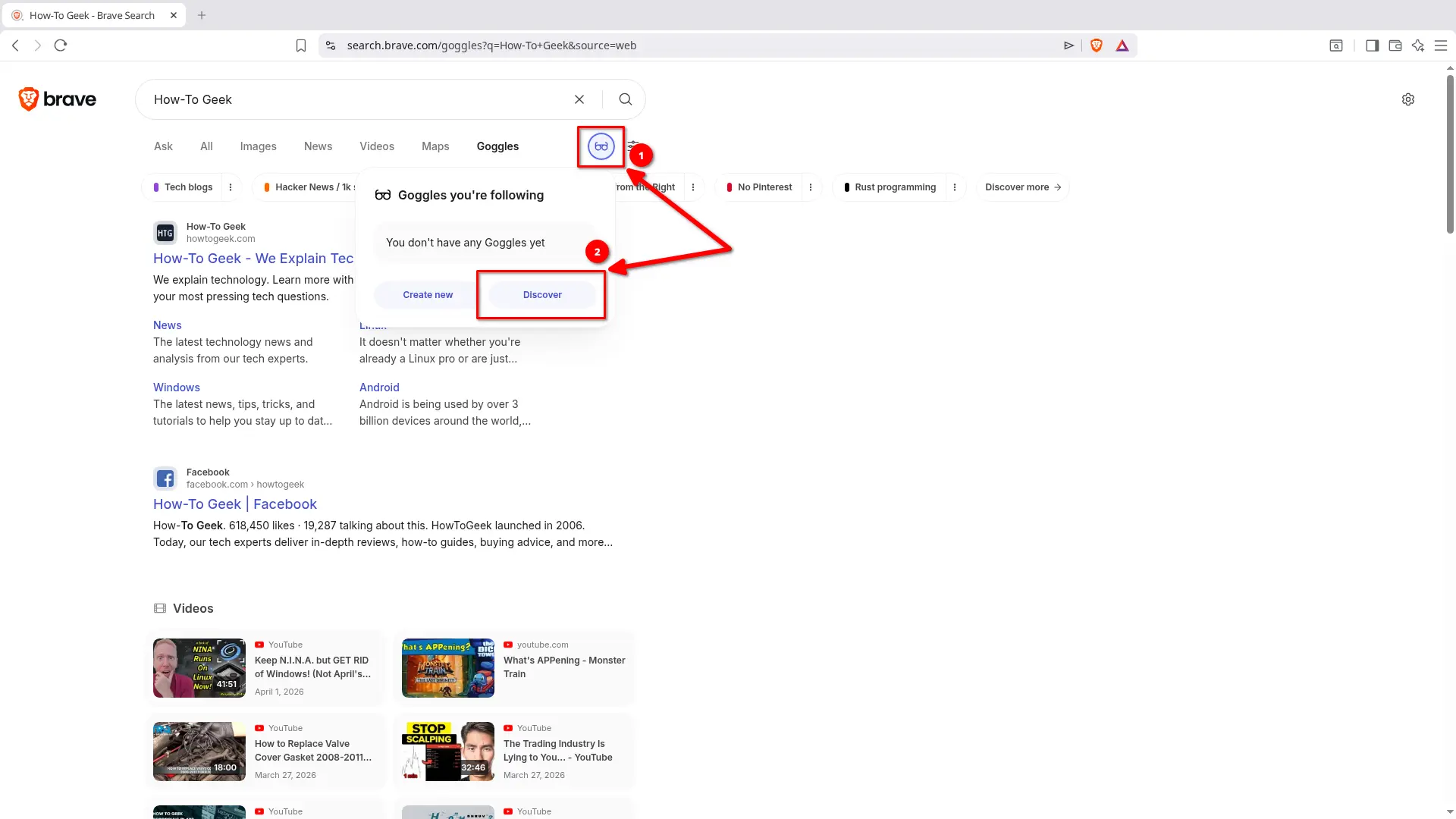1456x819 pixels.
Task: Open Brave Shields lion icon
Action: [x=1097, y=45]
